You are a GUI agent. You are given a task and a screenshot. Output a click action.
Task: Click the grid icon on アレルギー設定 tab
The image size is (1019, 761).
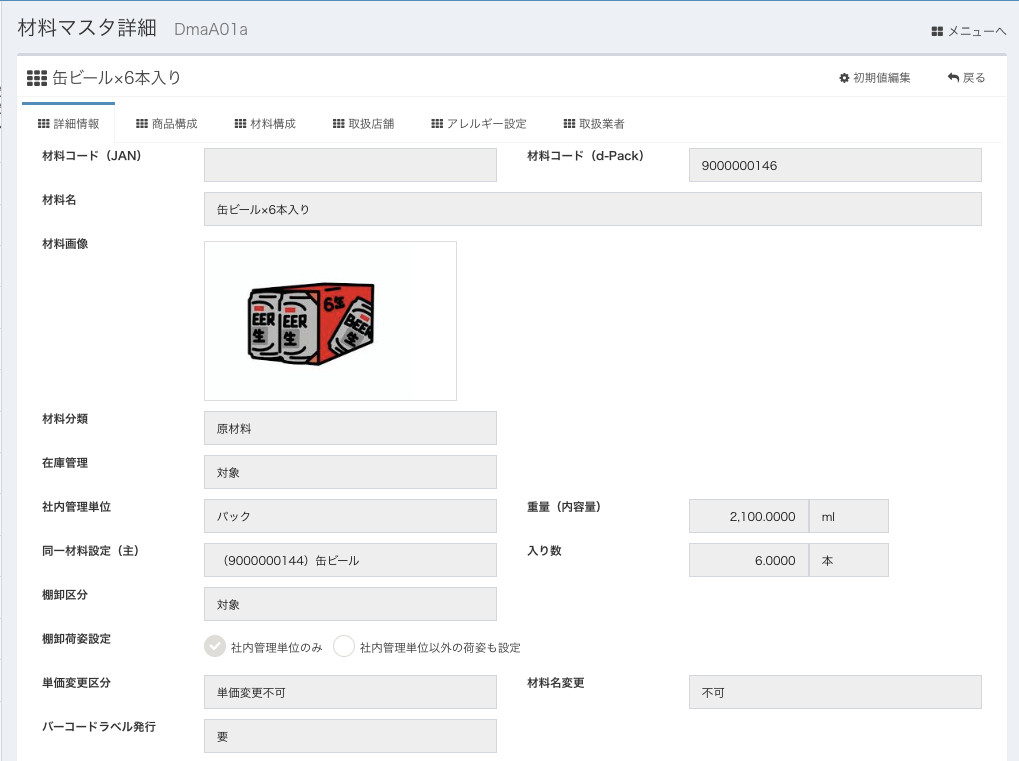pyautogui.click(x=437, y=124)
